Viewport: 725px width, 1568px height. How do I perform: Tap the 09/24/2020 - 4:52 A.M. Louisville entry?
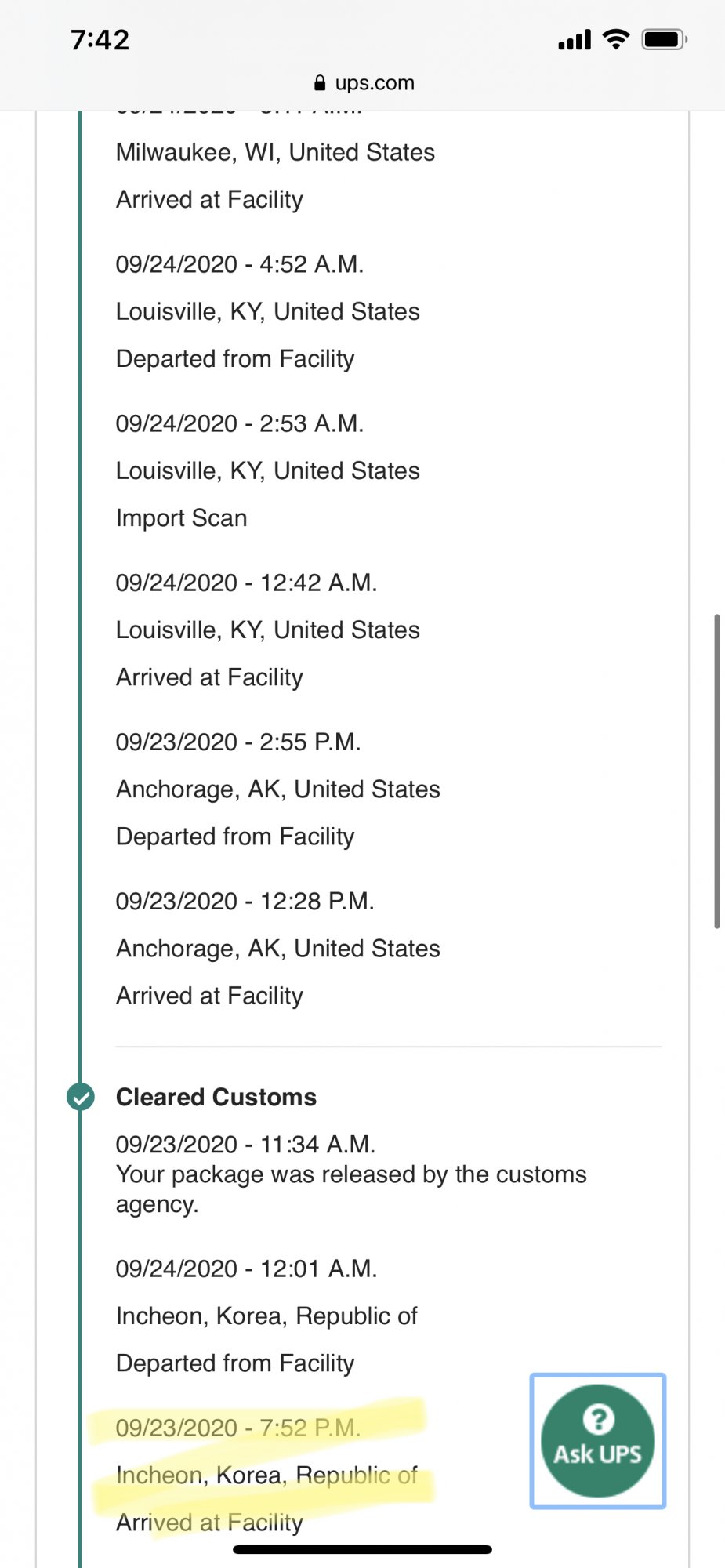[x=268, y=311]
